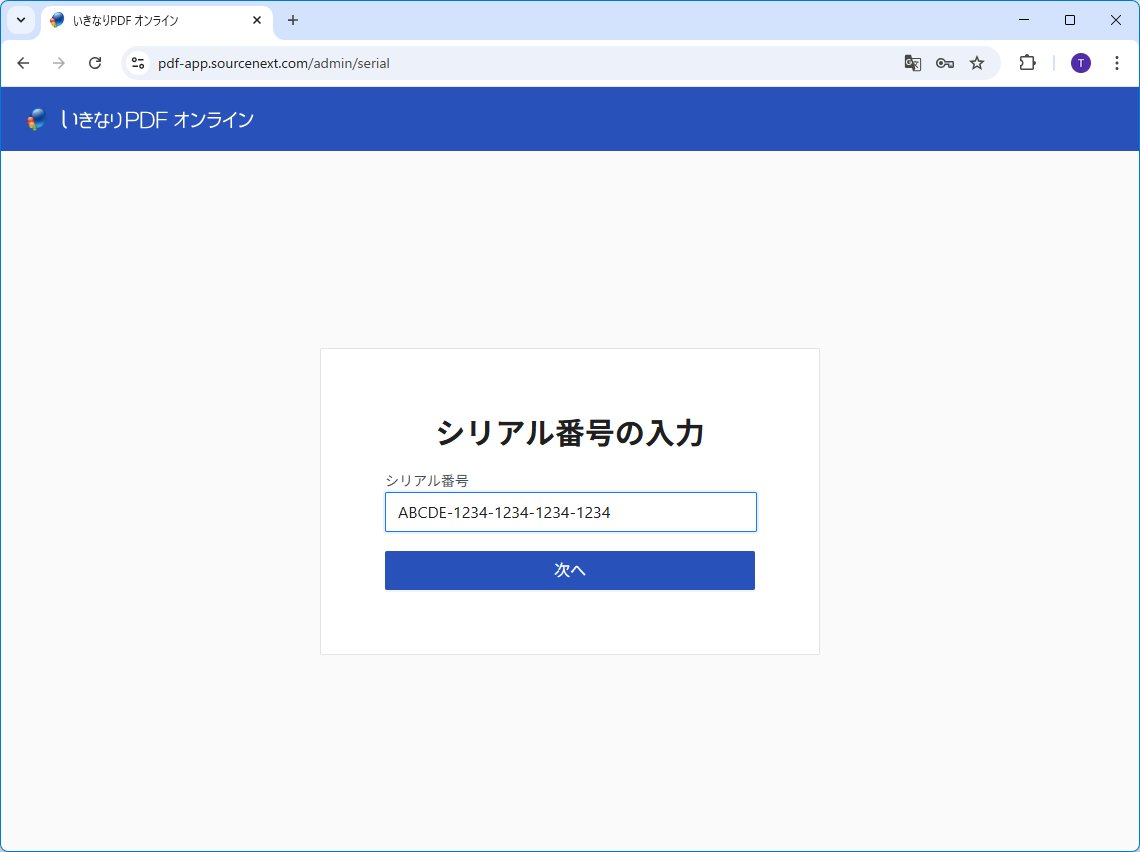Open the profile avatar "T"
1140x852 pixels.
coord(1081,63)
